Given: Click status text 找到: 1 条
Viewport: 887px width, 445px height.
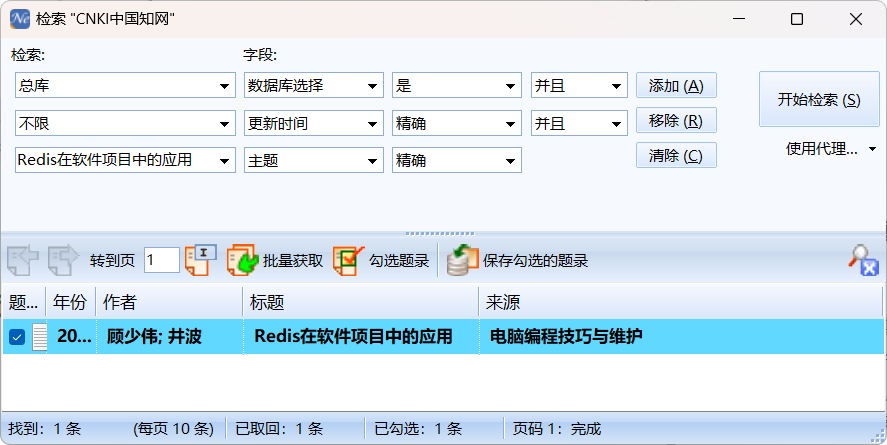Looking at the screenshot, I should (x=45, y=429).
